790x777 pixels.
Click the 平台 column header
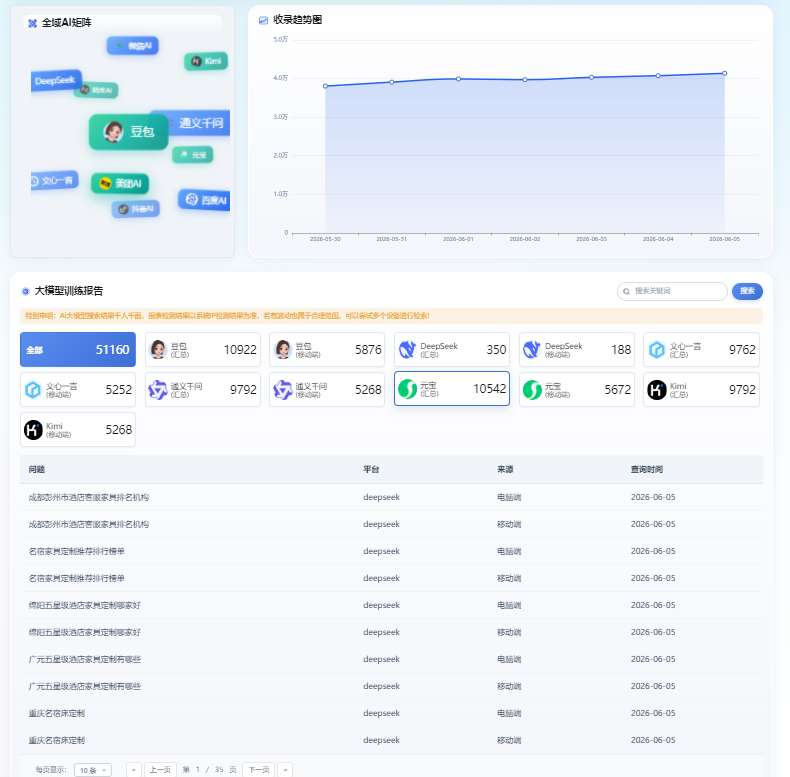click(371, 470)
